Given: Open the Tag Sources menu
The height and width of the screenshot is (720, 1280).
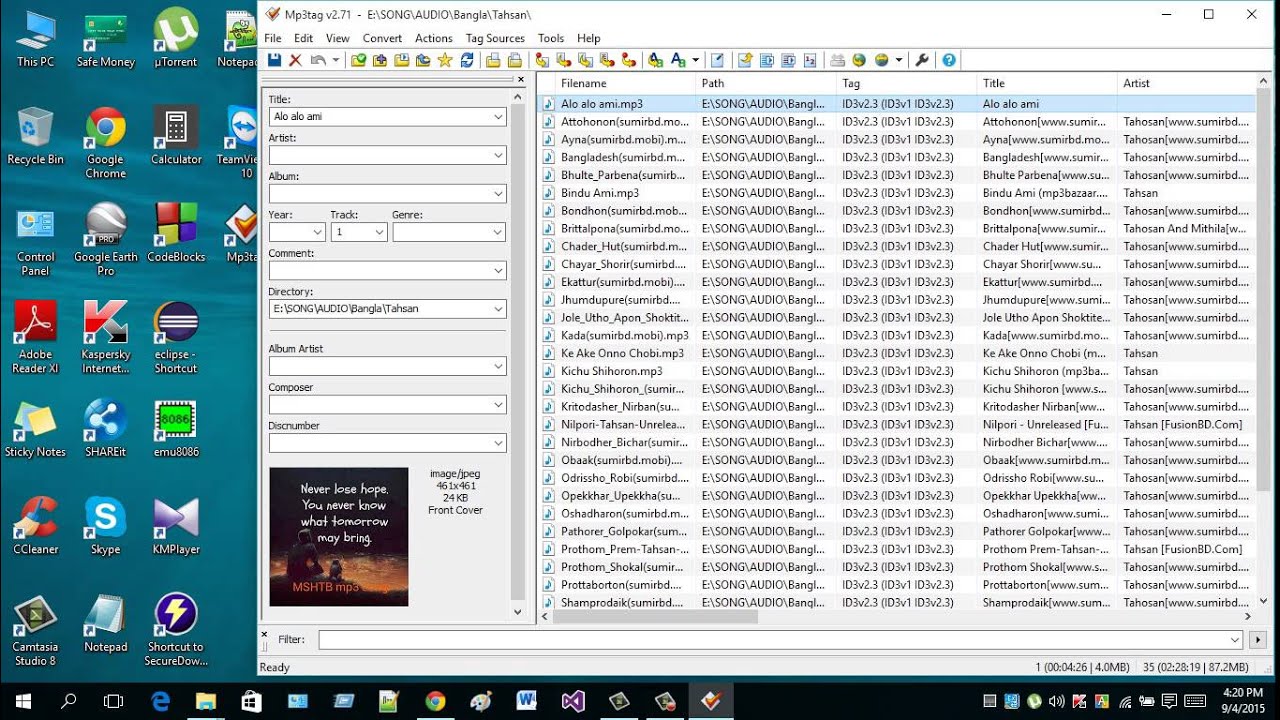Looking at the screenshot, I should (x=495, y=38).
